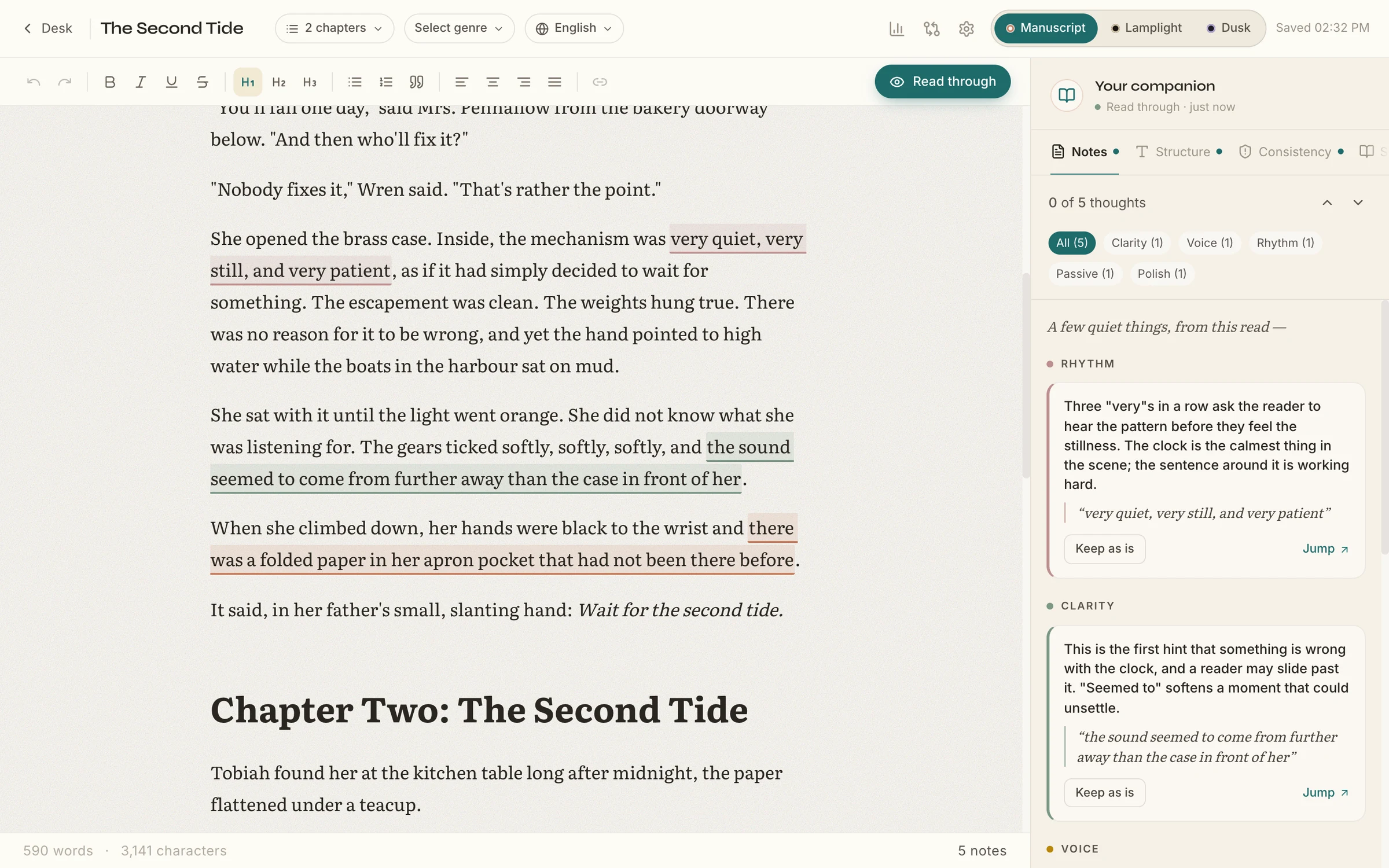Filter notes by Voice (1)
The image size is (1389, 868).
(x=1210, y=243)
